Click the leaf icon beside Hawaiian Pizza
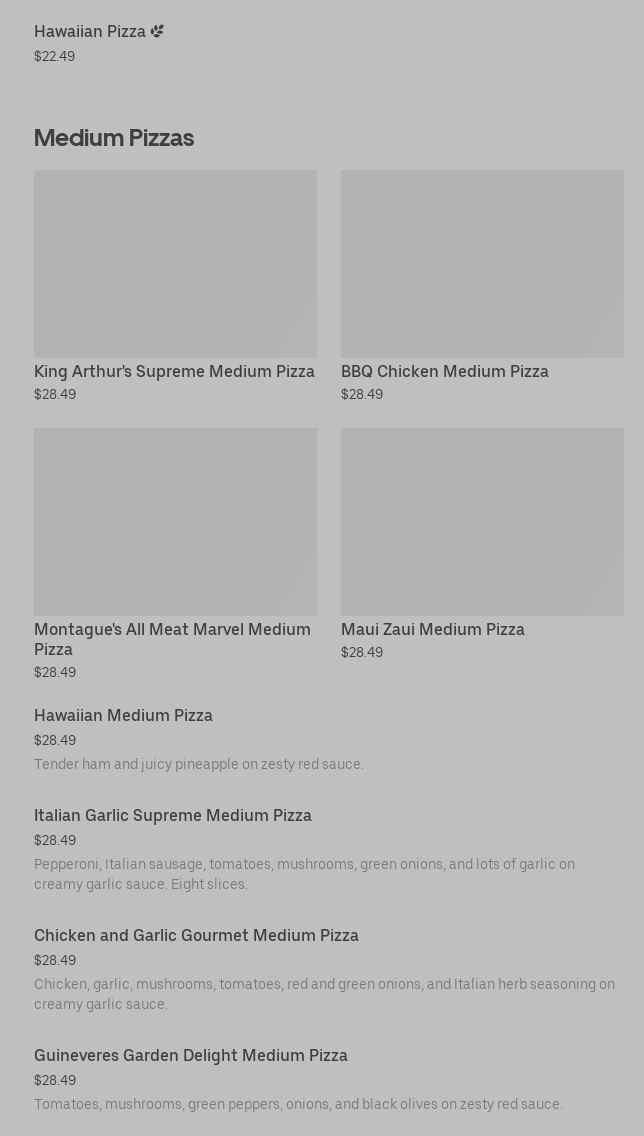 point(157,31)
